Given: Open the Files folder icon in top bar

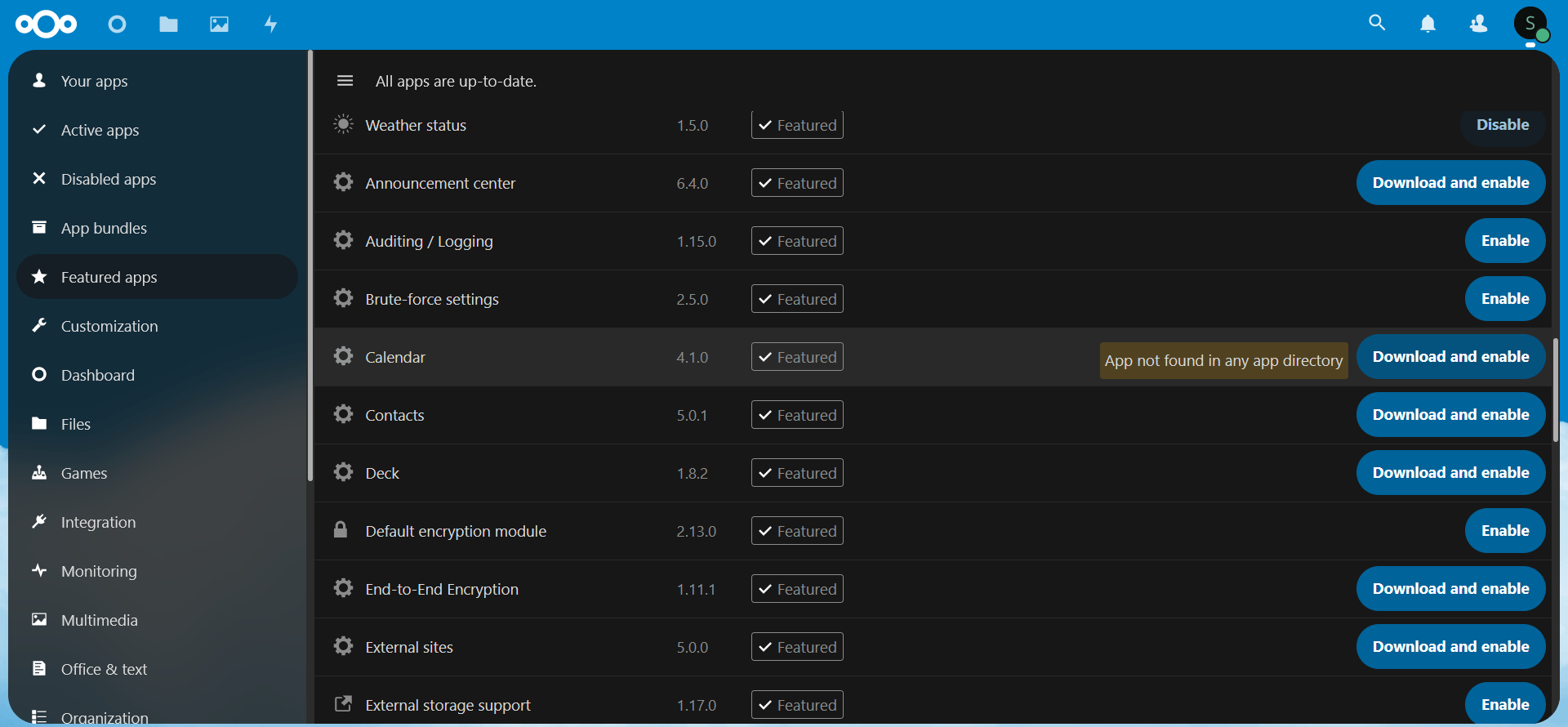Looking at the screenshot, I should click(168, 25).
